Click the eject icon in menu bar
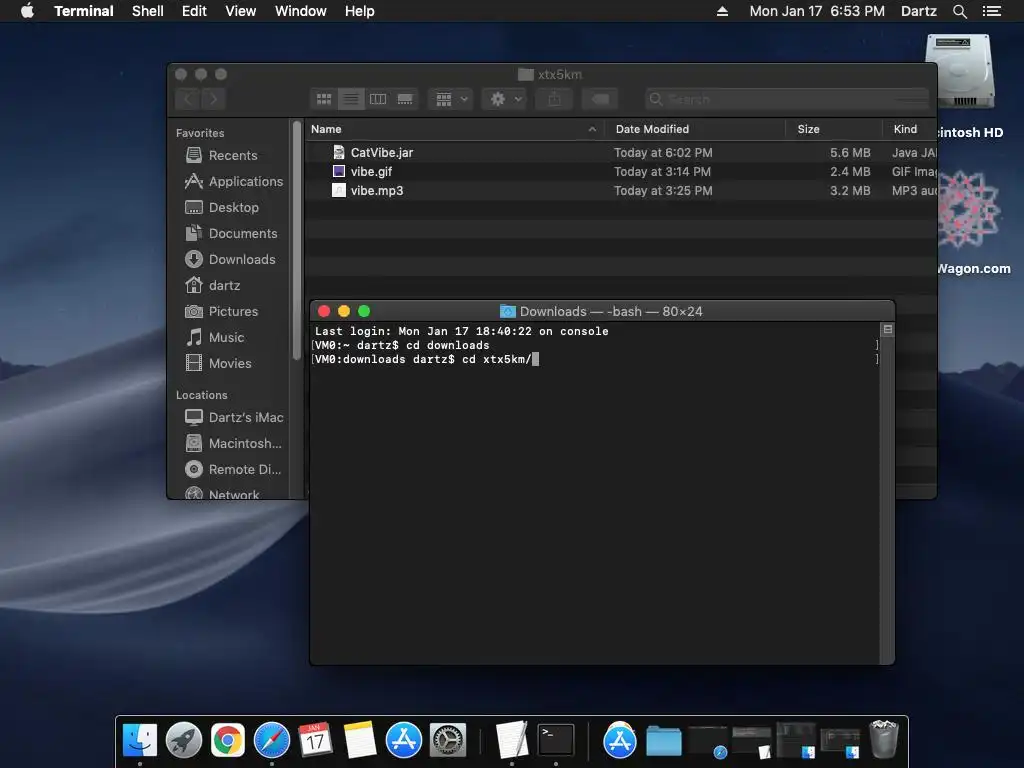Image resolution: width=1024 pixels, height=768 pixels. [x=722, y=11]
